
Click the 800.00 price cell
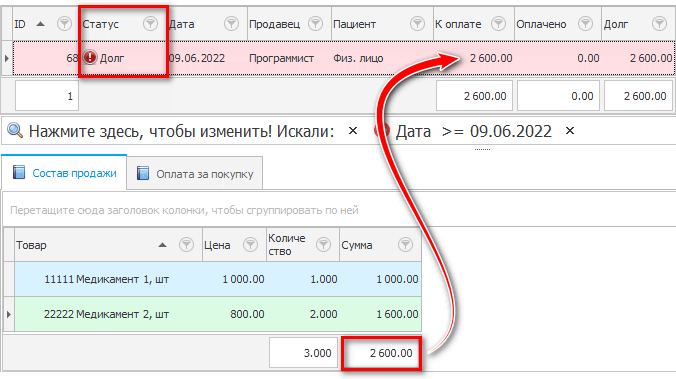pos(235,314)
